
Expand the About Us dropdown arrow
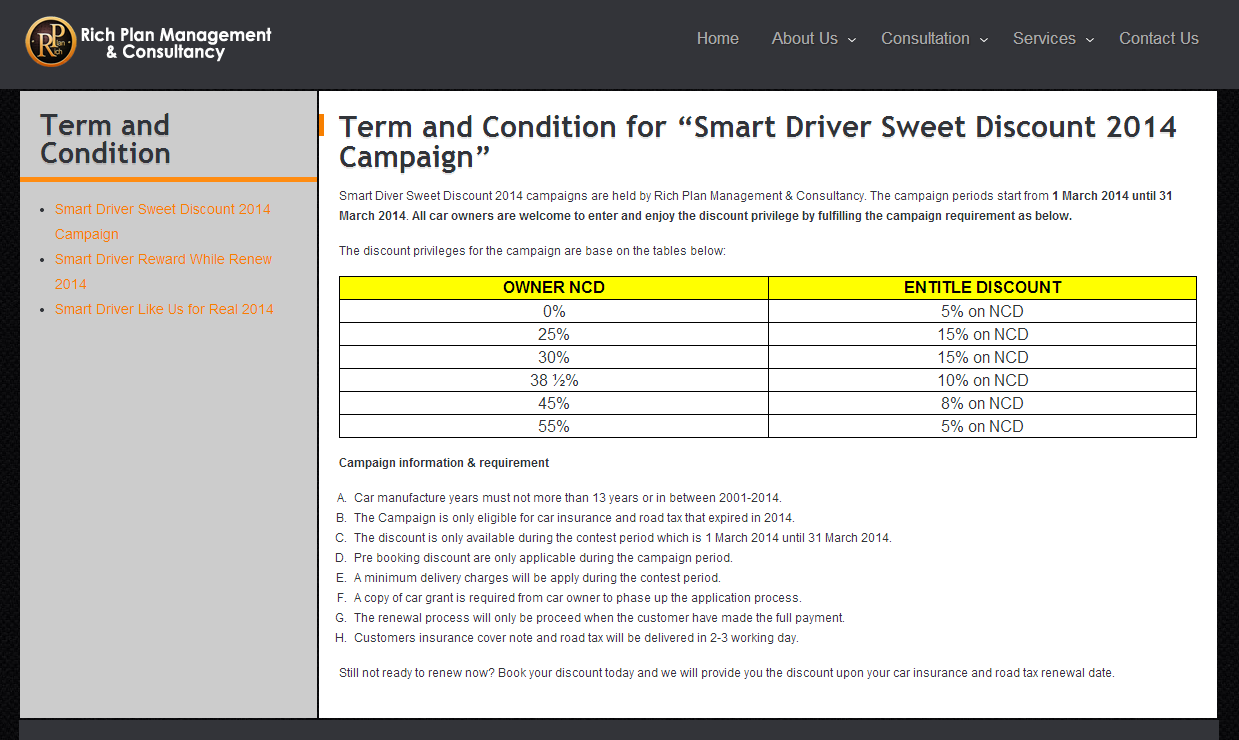[x=852, y=40]
